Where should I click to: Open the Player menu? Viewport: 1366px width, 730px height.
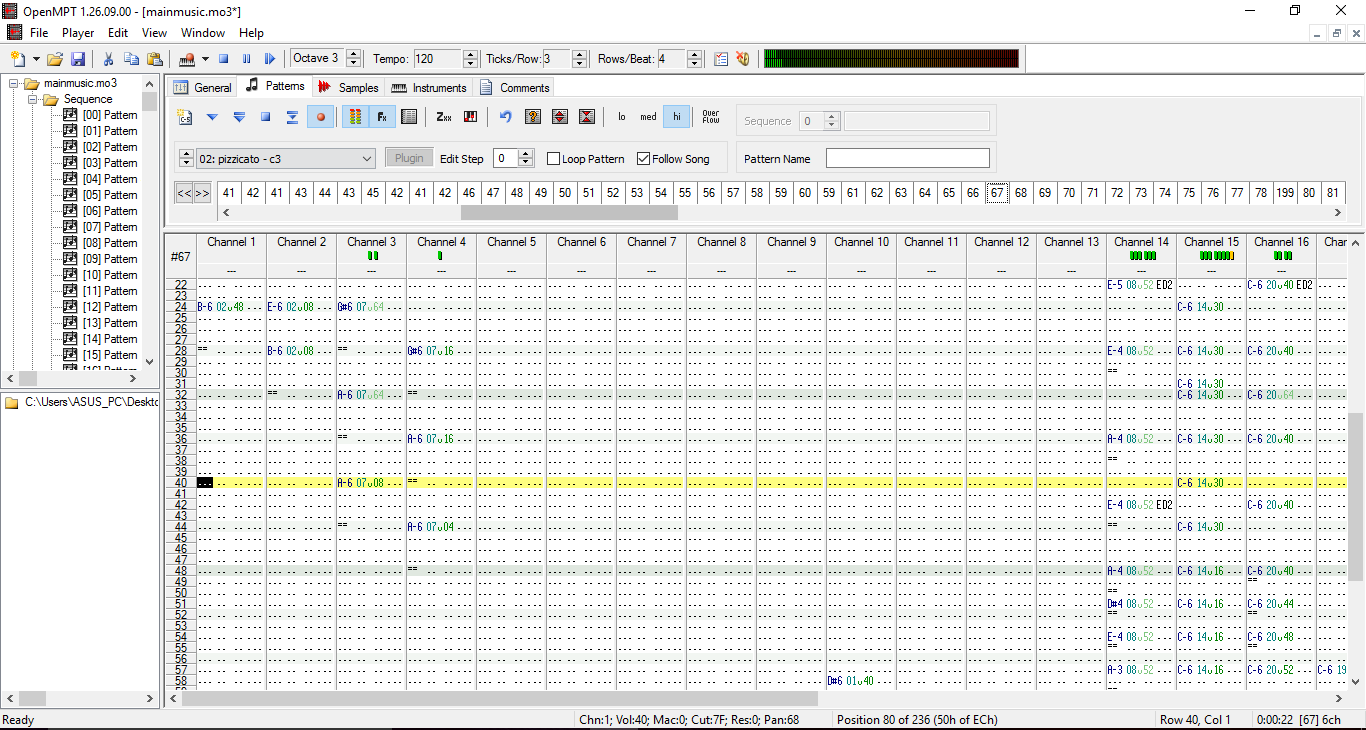pyautogui.click(x=78, y=33)
